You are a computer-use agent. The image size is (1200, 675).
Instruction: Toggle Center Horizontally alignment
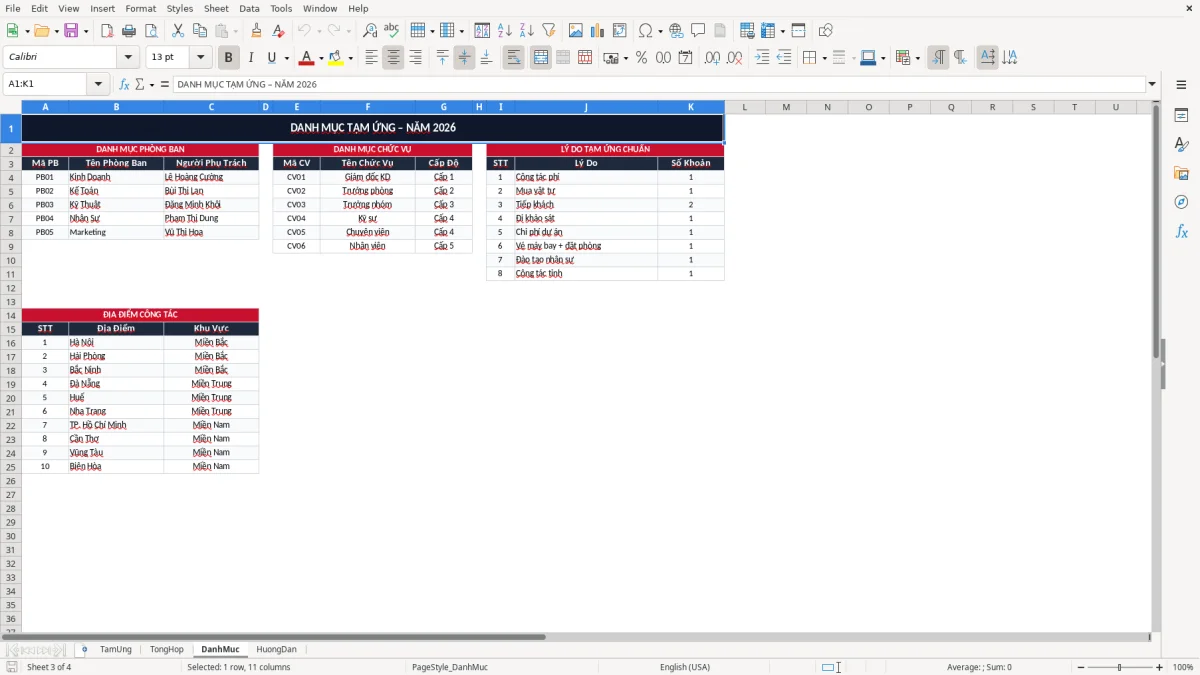click(x=393, y=58)
